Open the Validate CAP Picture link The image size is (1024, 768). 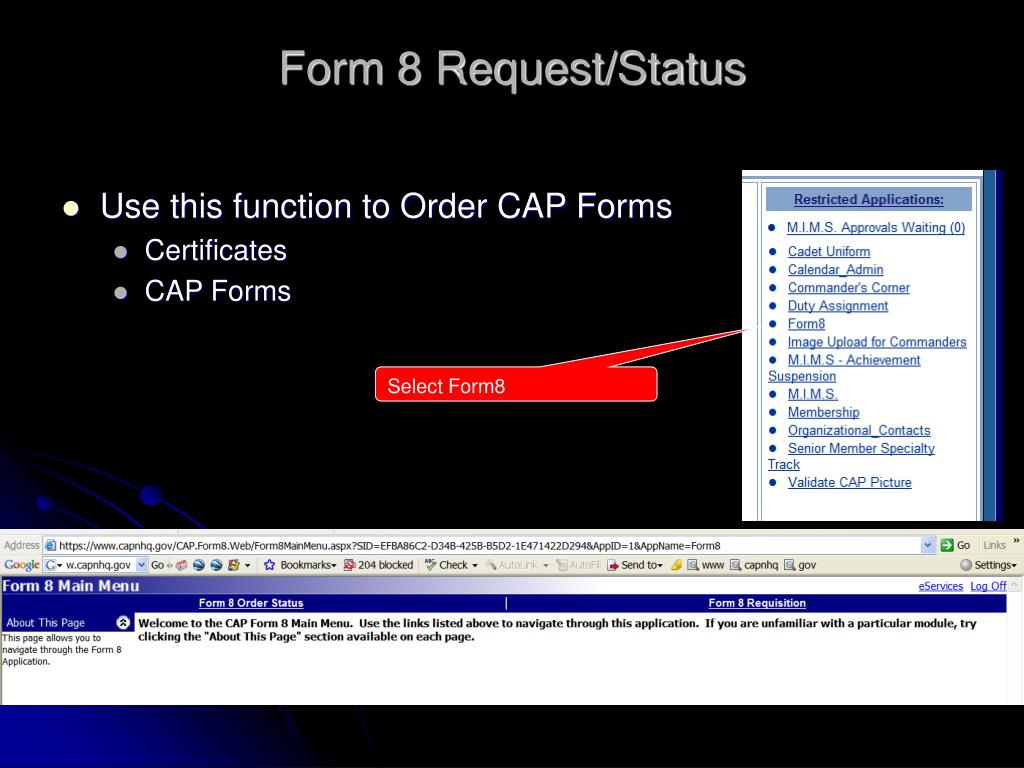850,482
